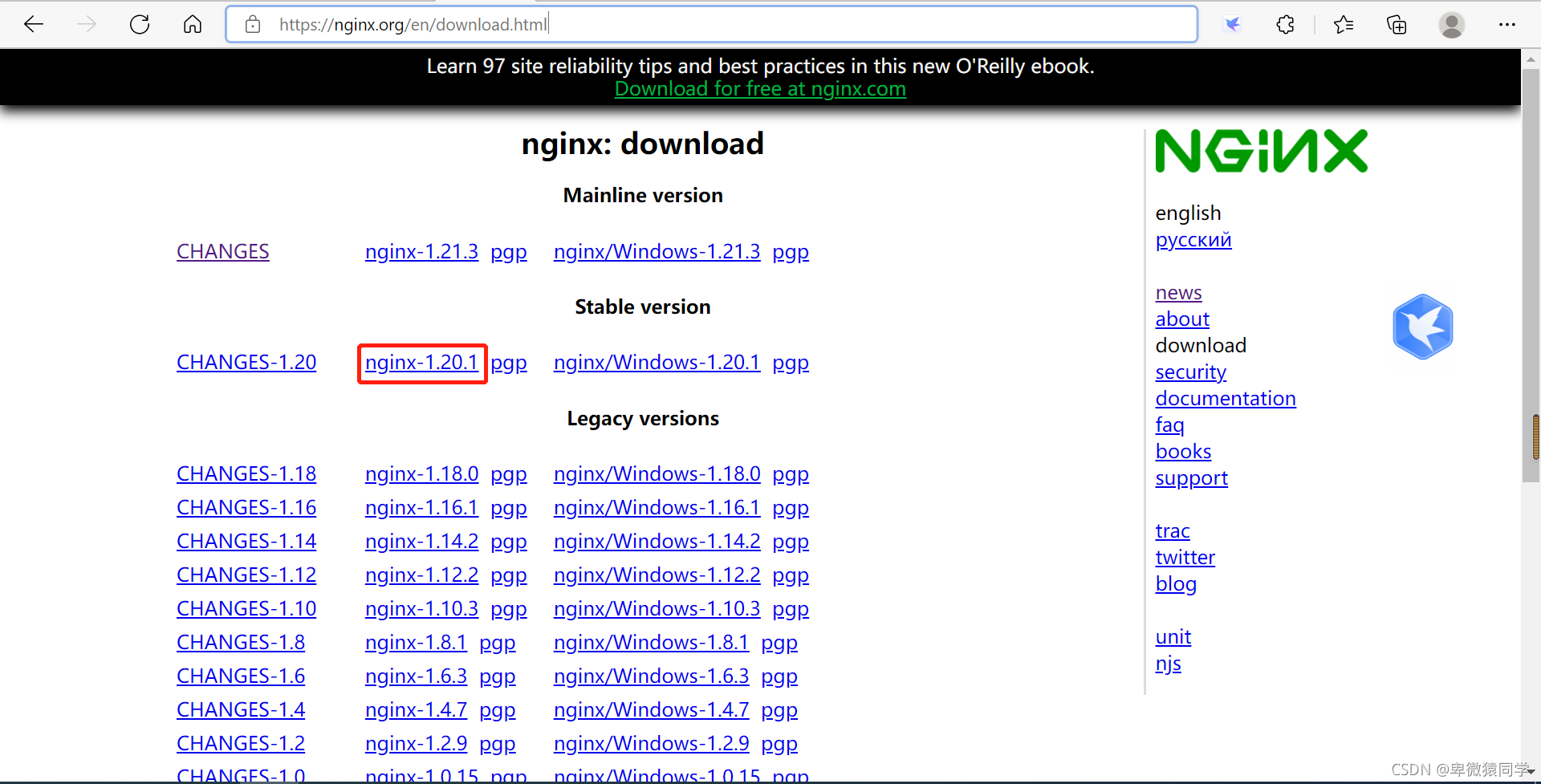Open the Collections icon

click(1397, 25)
